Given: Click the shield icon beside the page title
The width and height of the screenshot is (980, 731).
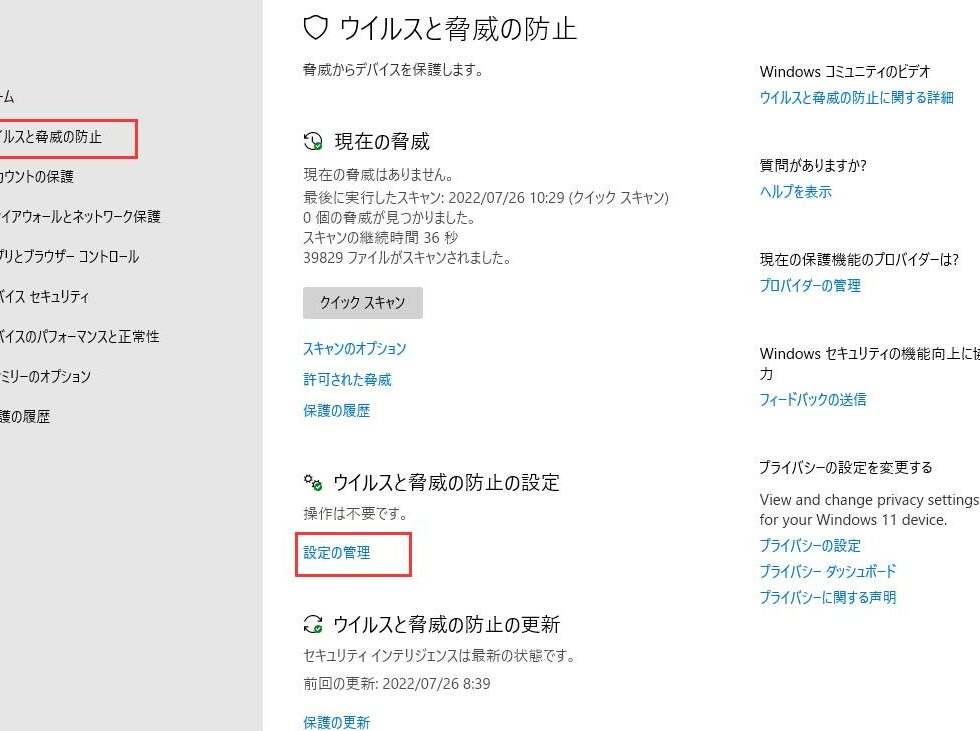Looking at the screenshot, I should pyautogui.click(x=315, y=28).
